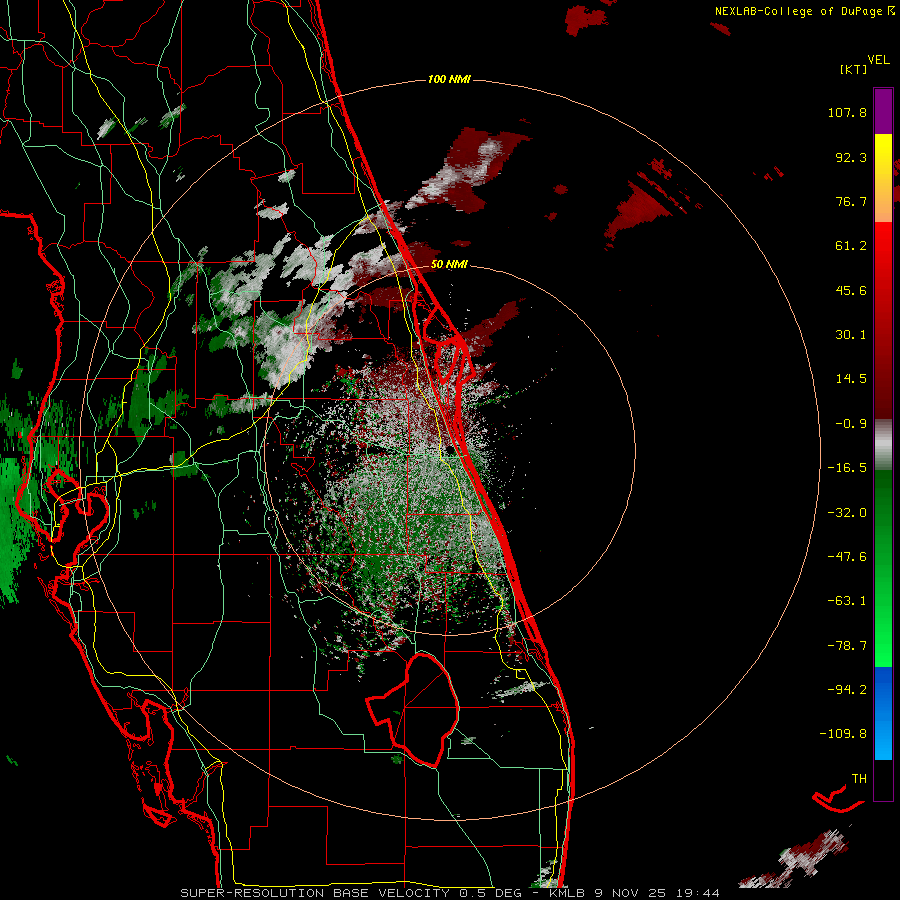Click the 76.7 legend value

pyautogui.click(x=851, y=201)
